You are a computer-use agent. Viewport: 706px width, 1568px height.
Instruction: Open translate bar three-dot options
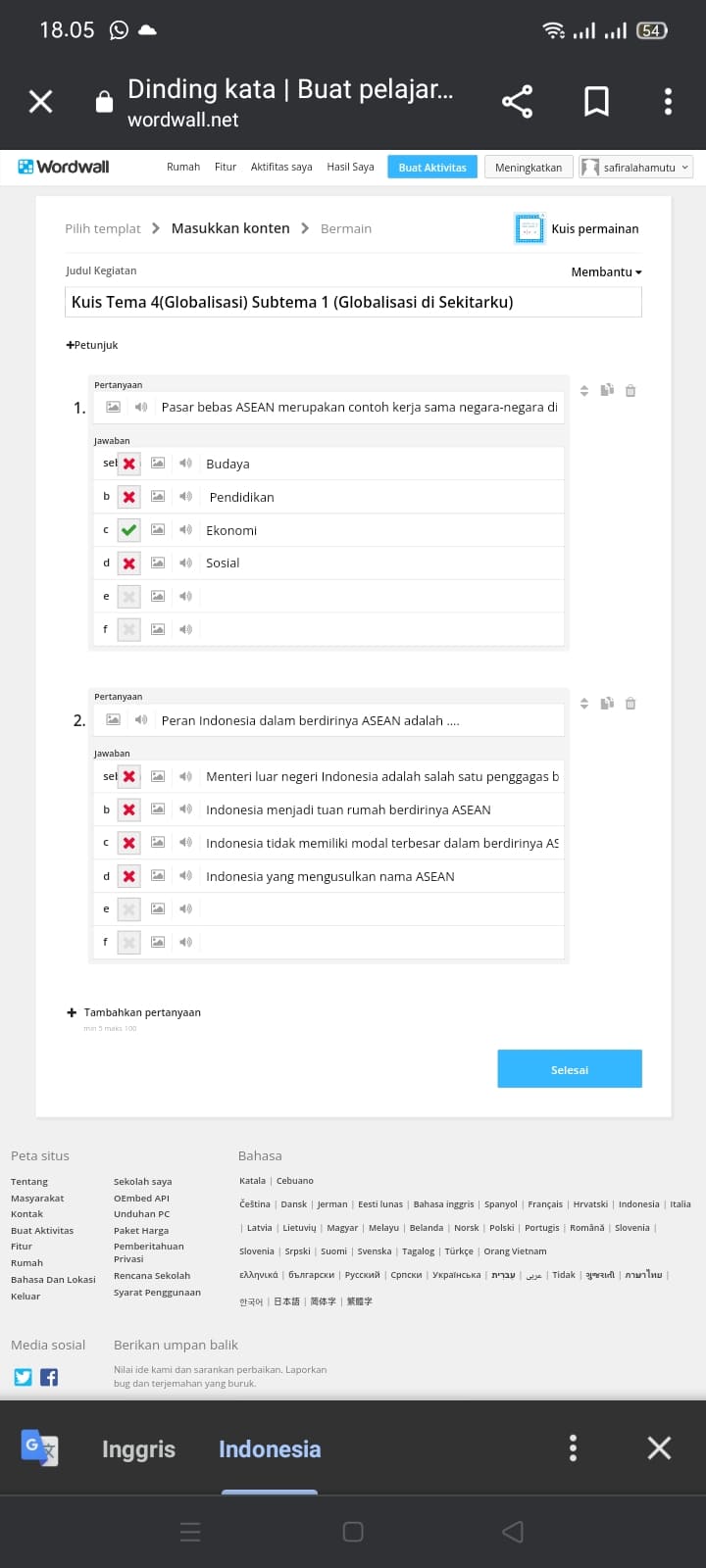[x=574, y=1448]
